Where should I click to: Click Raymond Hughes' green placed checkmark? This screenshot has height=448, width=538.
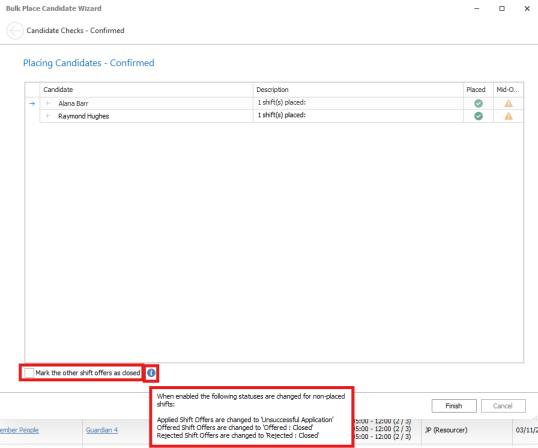[x=478, y=116]
